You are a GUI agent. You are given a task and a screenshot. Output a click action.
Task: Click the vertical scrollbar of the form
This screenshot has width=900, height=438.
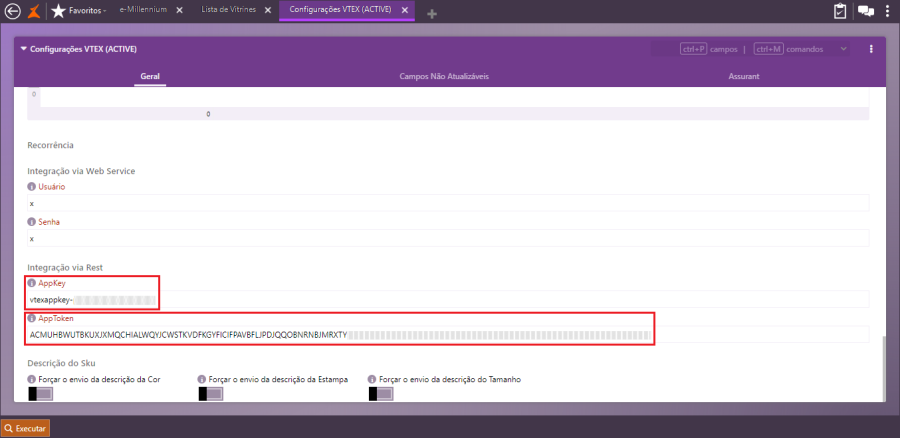pos(884,369)
